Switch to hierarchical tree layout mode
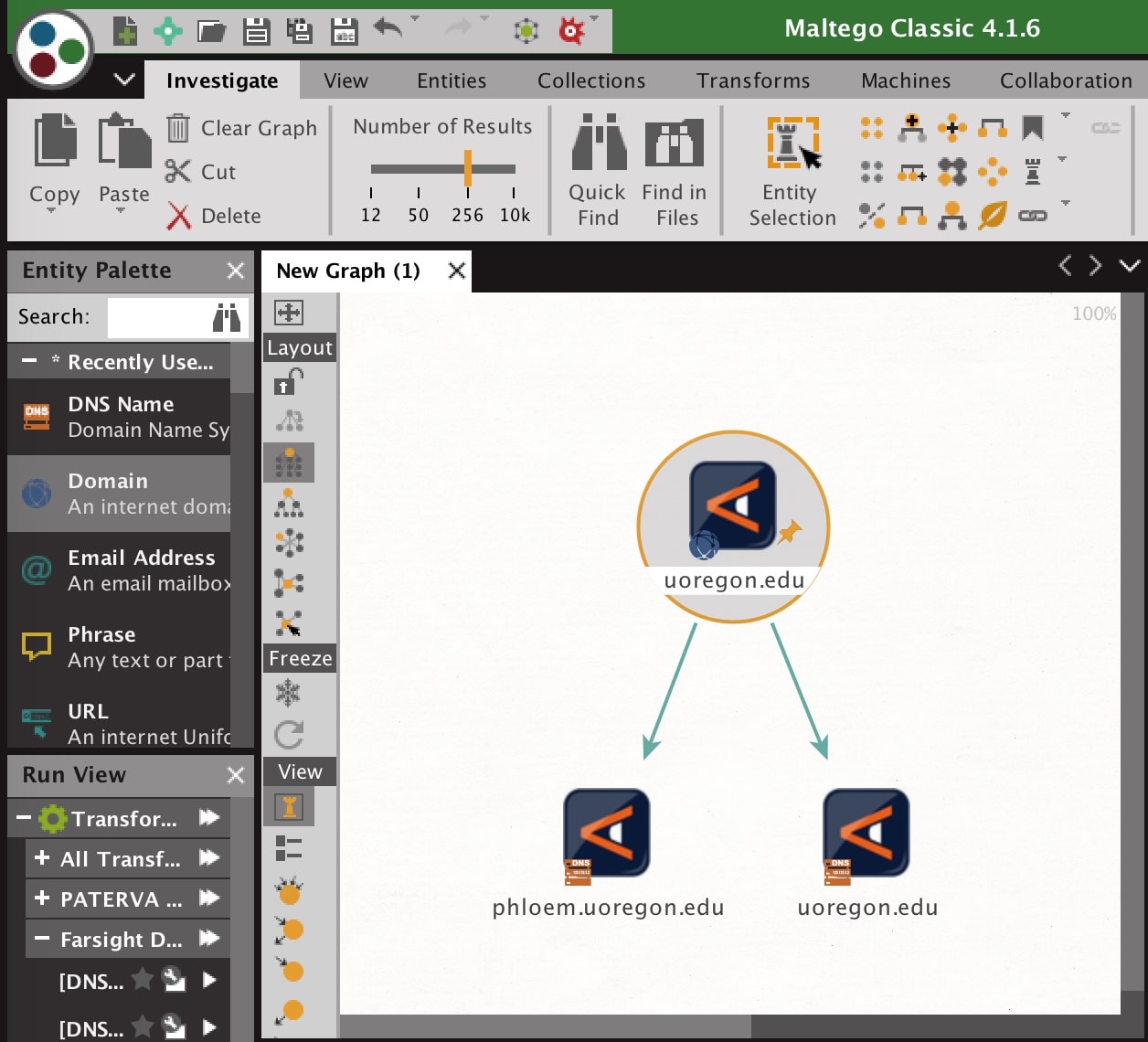Viewport: 1148px width, 1042px height. point(289,503)
